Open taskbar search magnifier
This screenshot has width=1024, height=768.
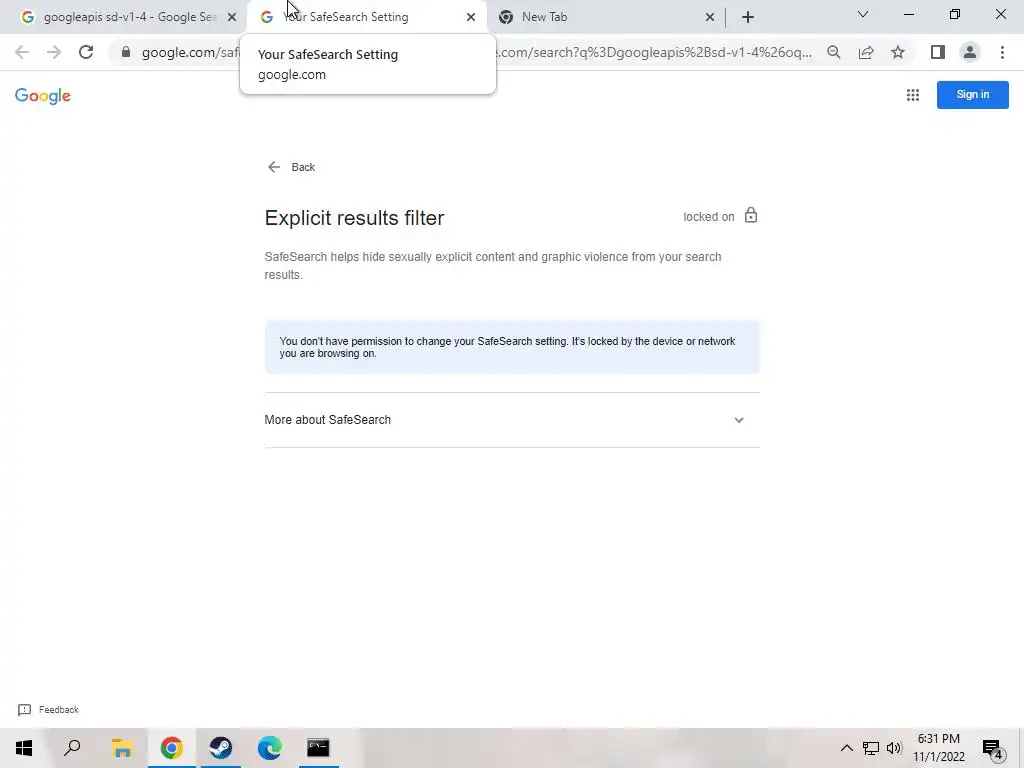[72, 748]
